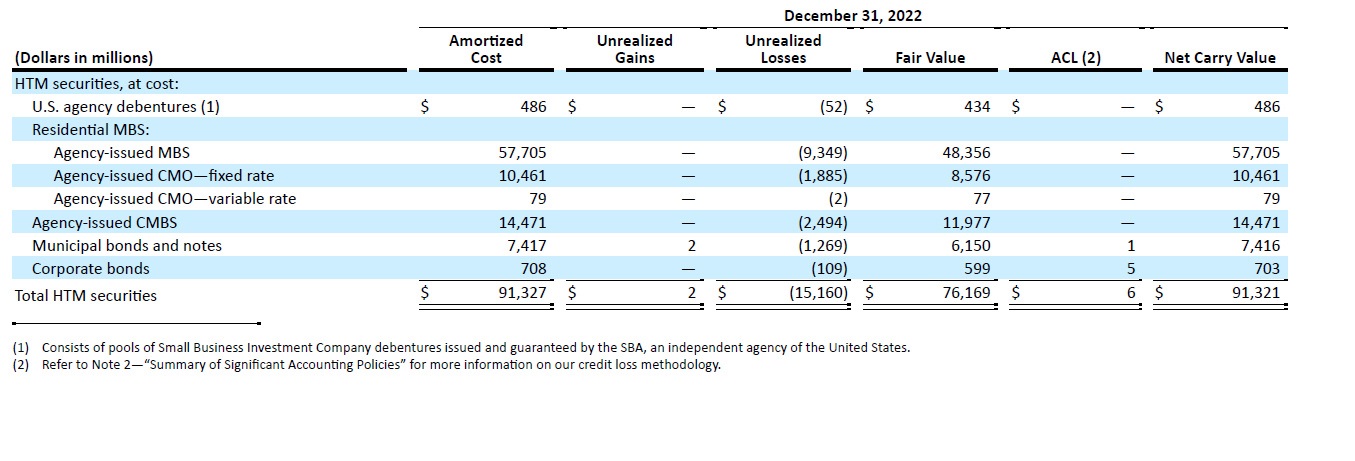Click the December 31, 2022 date header
The height and width of the screenshot is (461, 1355).
point(852,15)
